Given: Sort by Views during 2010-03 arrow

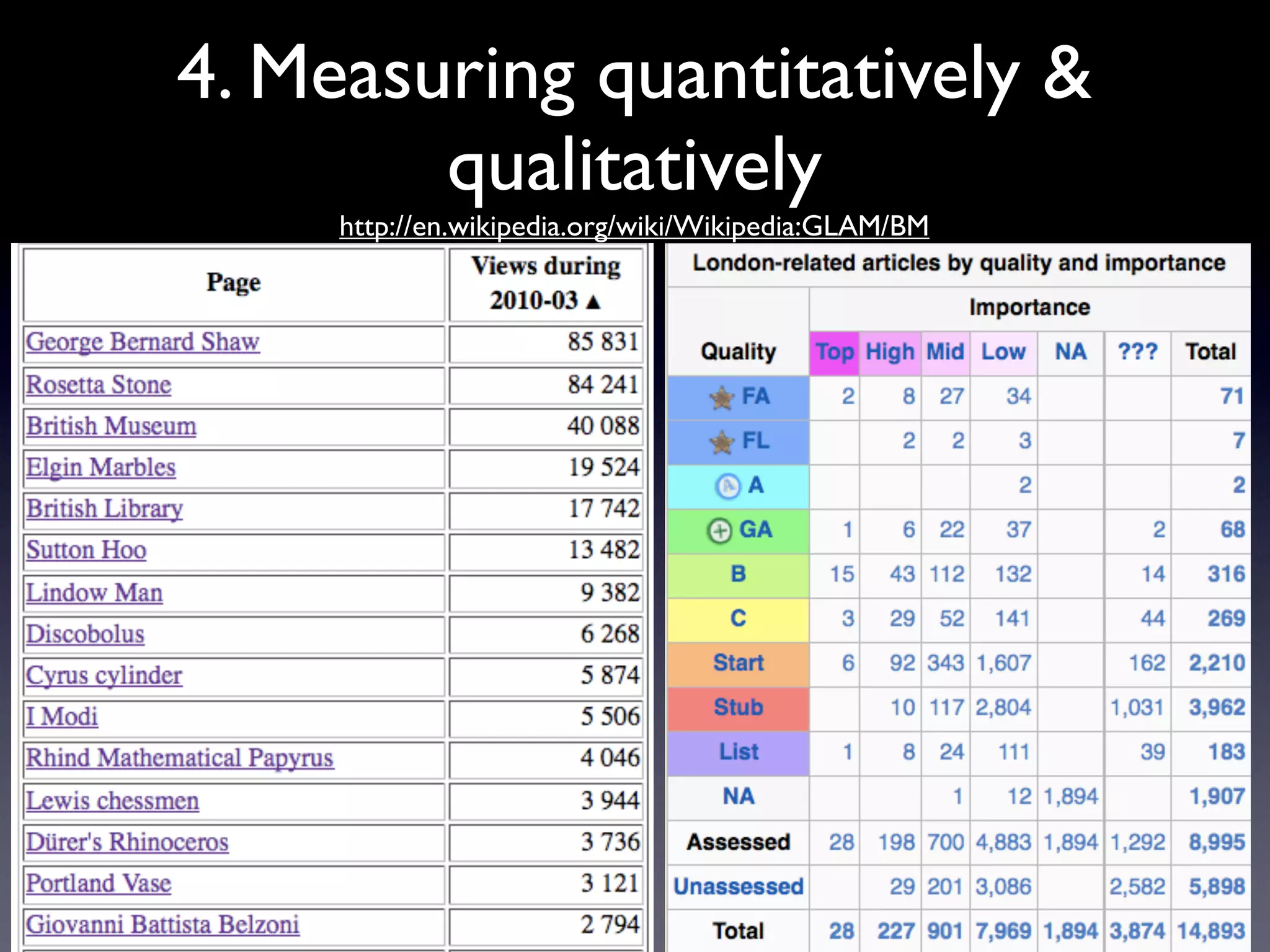Looking at the screenshot, I should [x=594, y=302].
